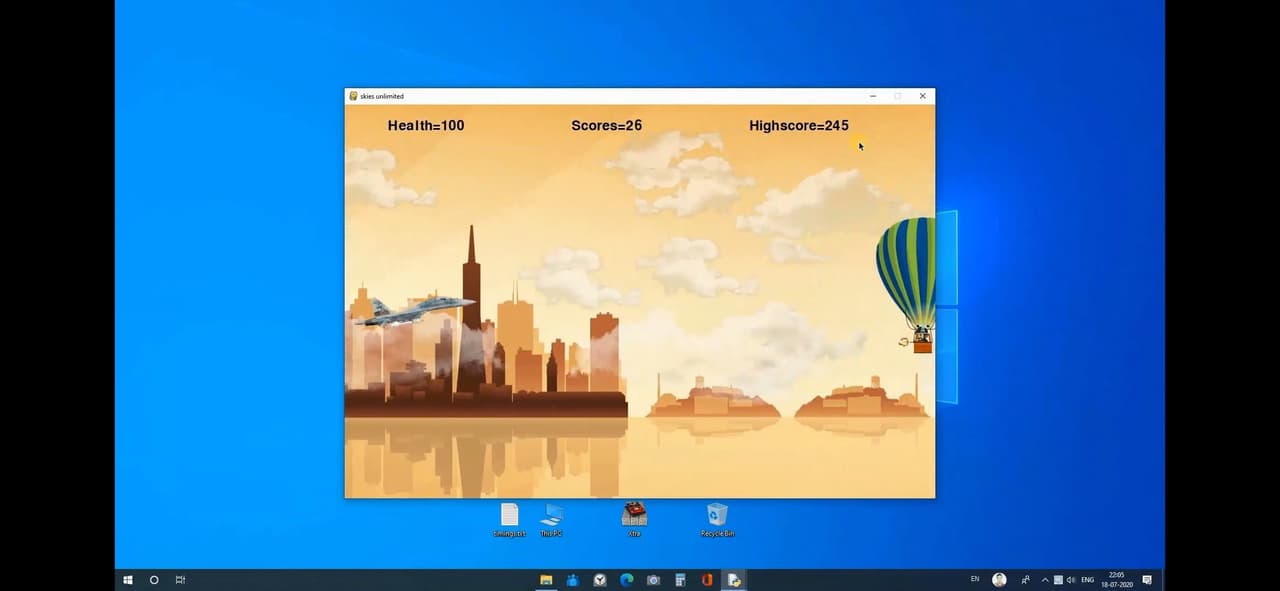The width and height of the screenshot is (1280, 591).
Task: Select the timings.txt file icon
Action: click(509, 520)
